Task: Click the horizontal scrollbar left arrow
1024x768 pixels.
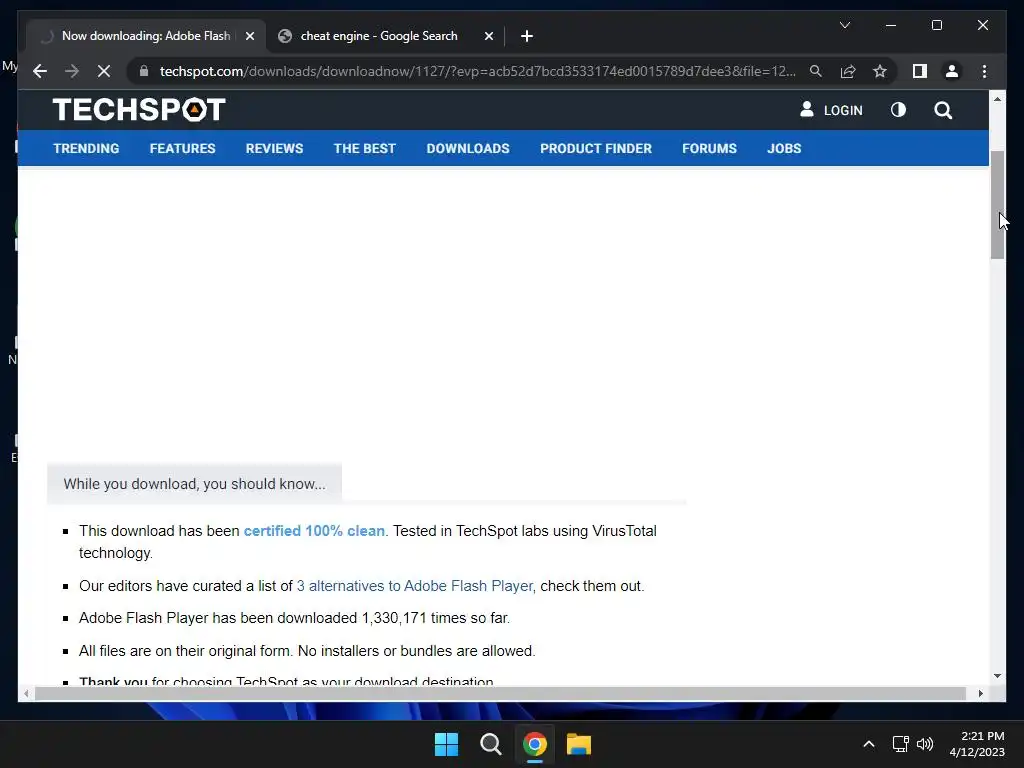Action: 26,694
